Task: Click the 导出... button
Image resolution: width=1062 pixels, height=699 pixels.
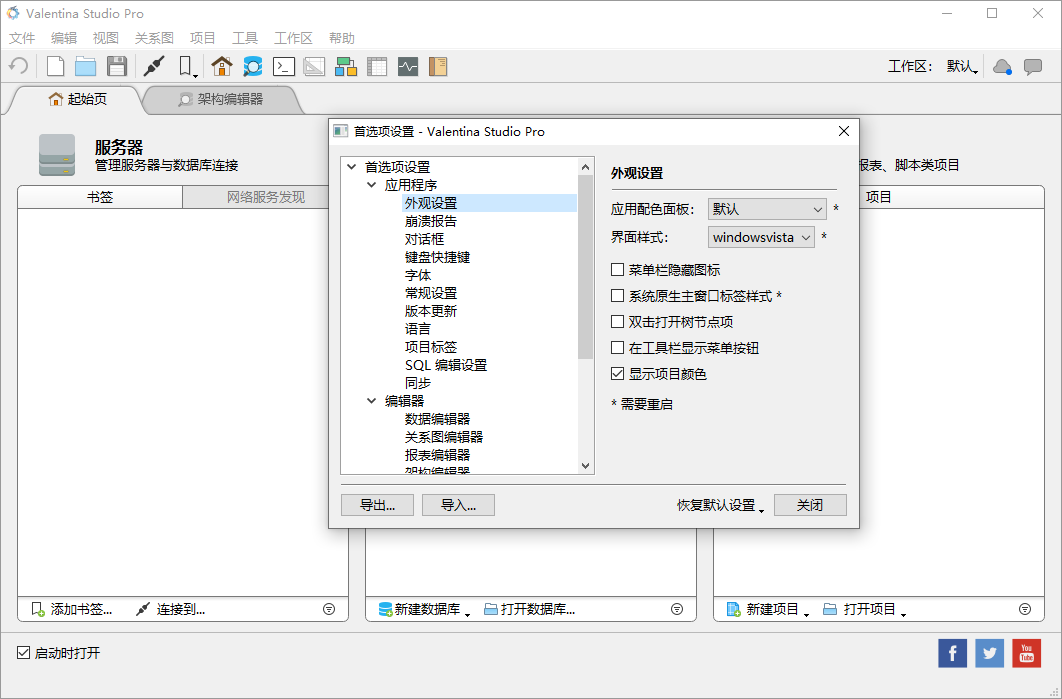Action: [377, 505]
